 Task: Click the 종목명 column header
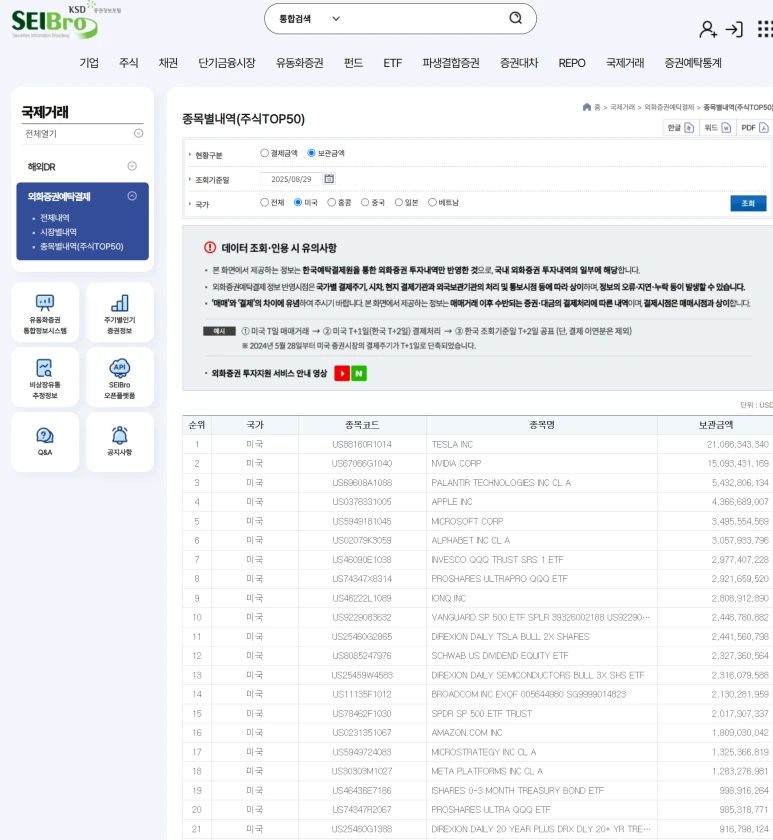[x=542, y=425]
